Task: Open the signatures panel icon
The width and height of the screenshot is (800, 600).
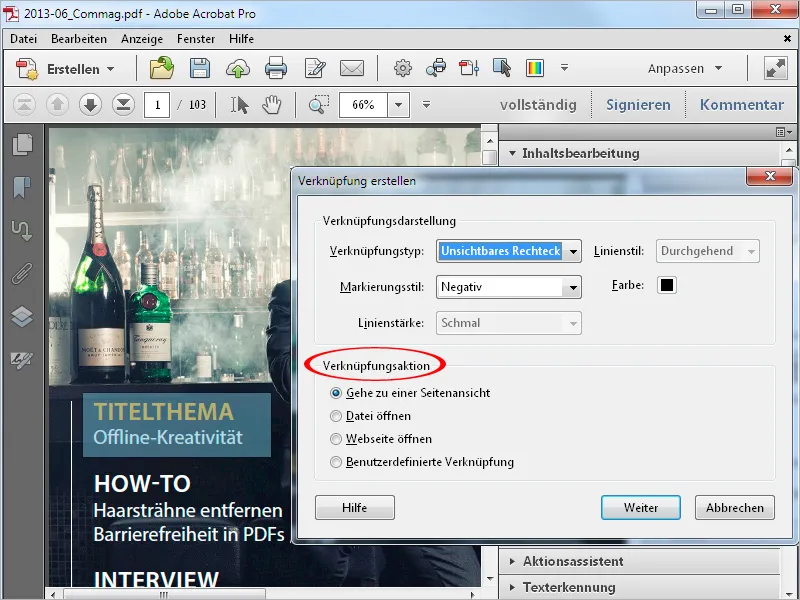Action: coord(22,360)
